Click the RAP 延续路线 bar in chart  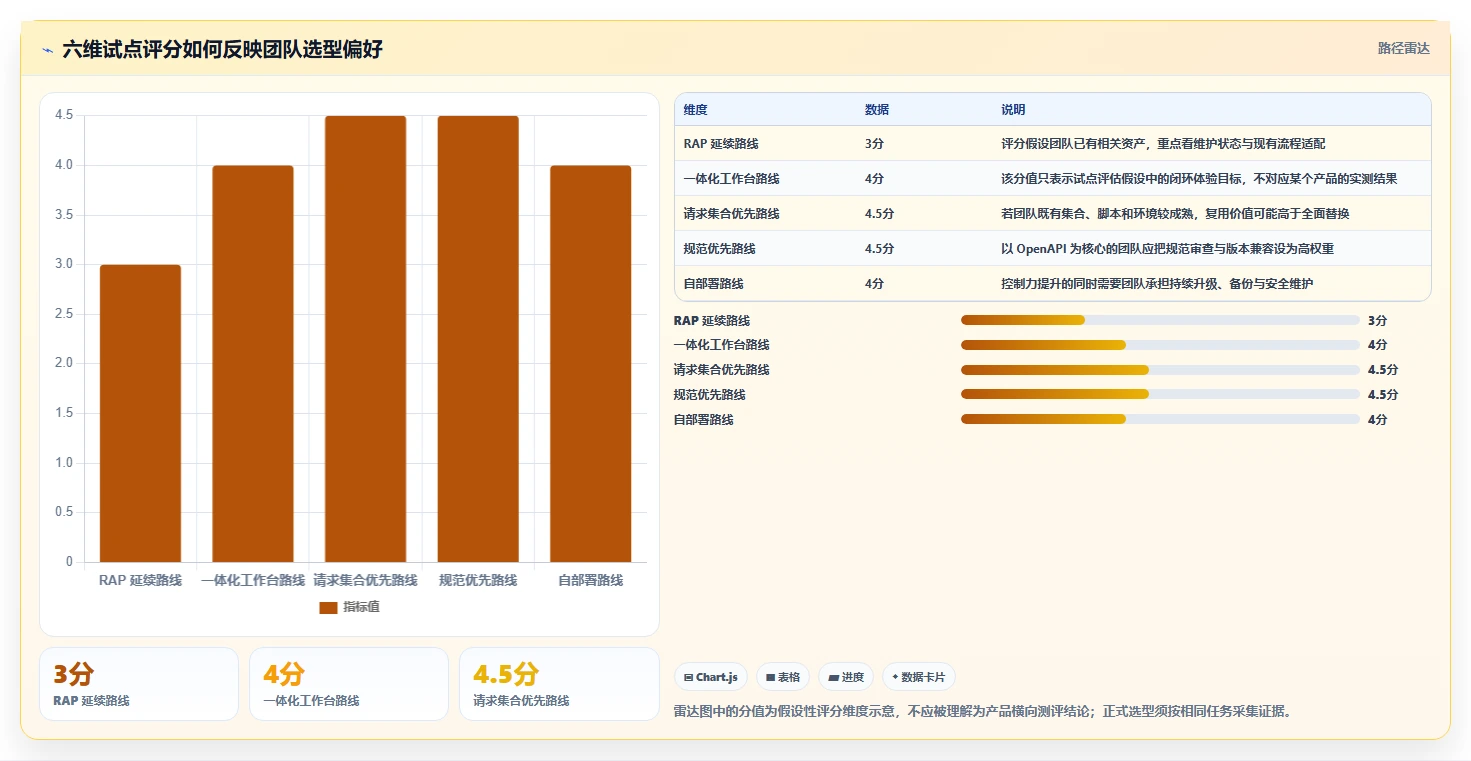click(x=140, y=413)
